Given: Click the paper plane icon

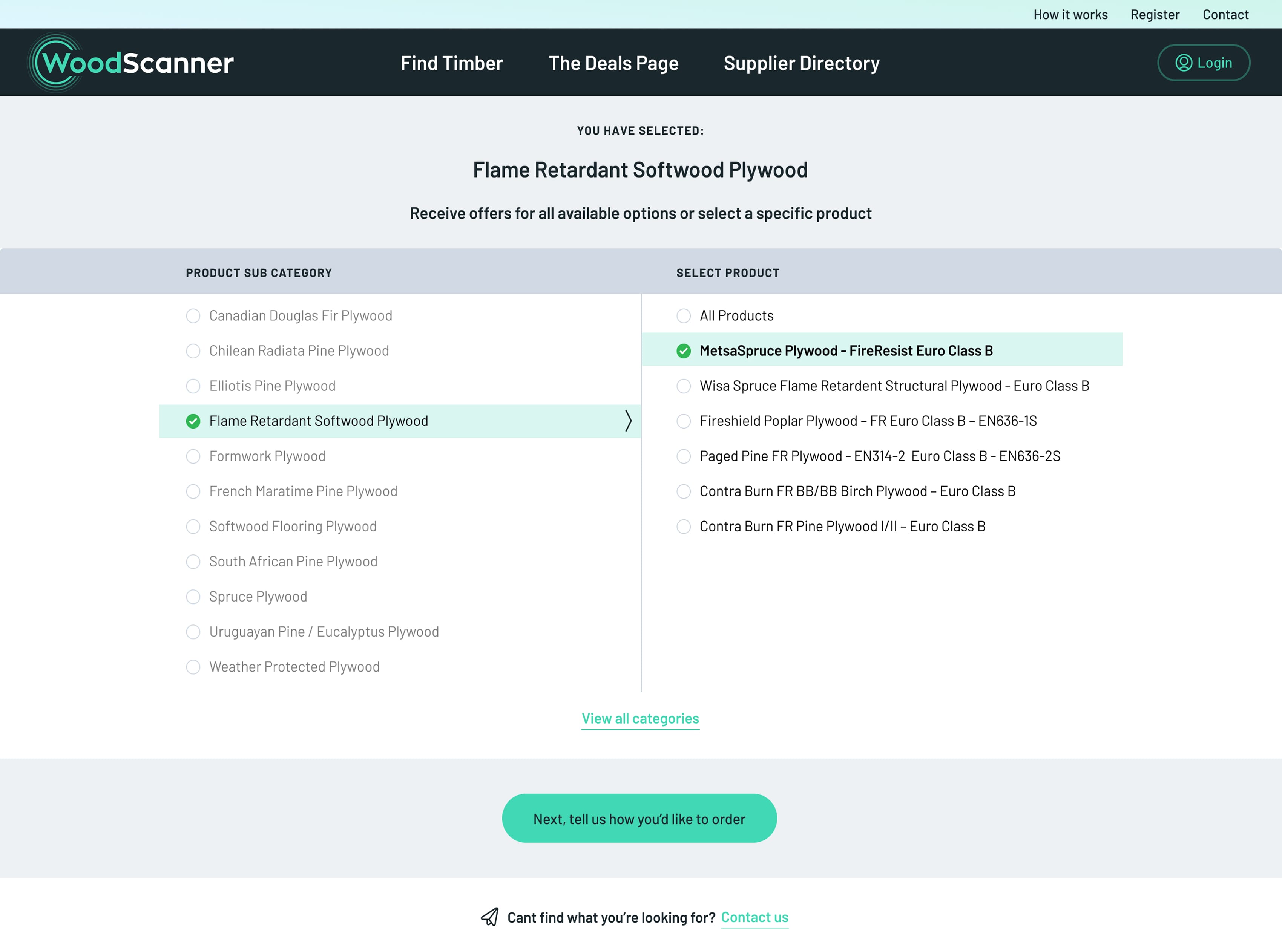Looking at the screenshot, I should [x=489, y=917].
